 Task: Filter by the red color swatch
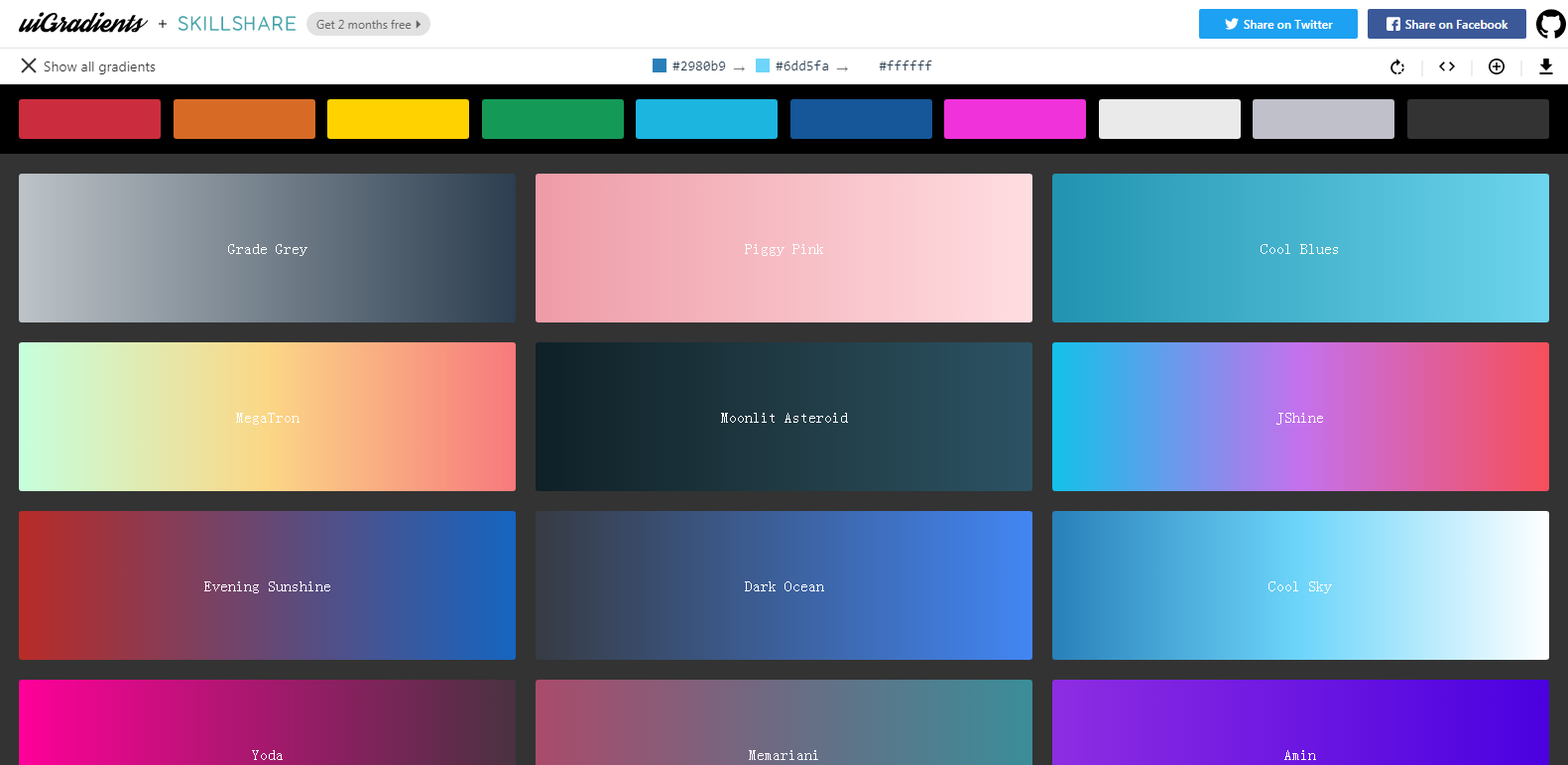(x=89, y=119)
